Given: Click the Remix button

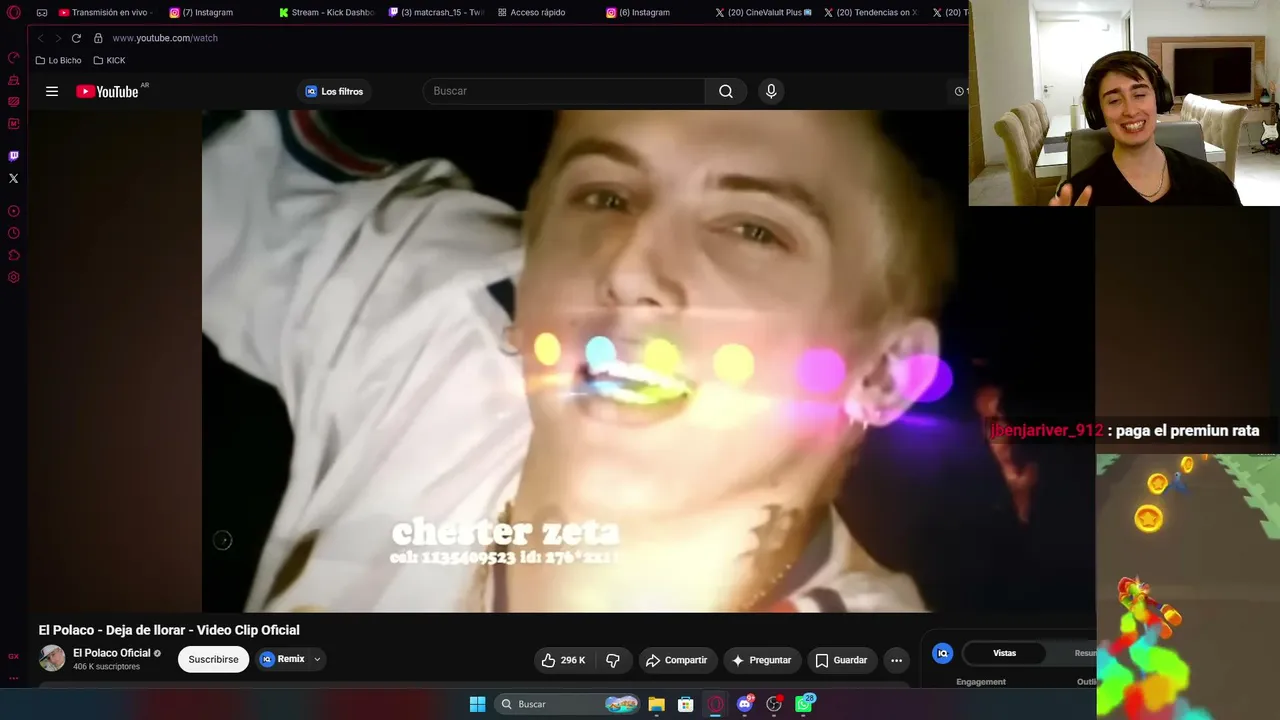Looking at the screenshot, I should point(283,659).
